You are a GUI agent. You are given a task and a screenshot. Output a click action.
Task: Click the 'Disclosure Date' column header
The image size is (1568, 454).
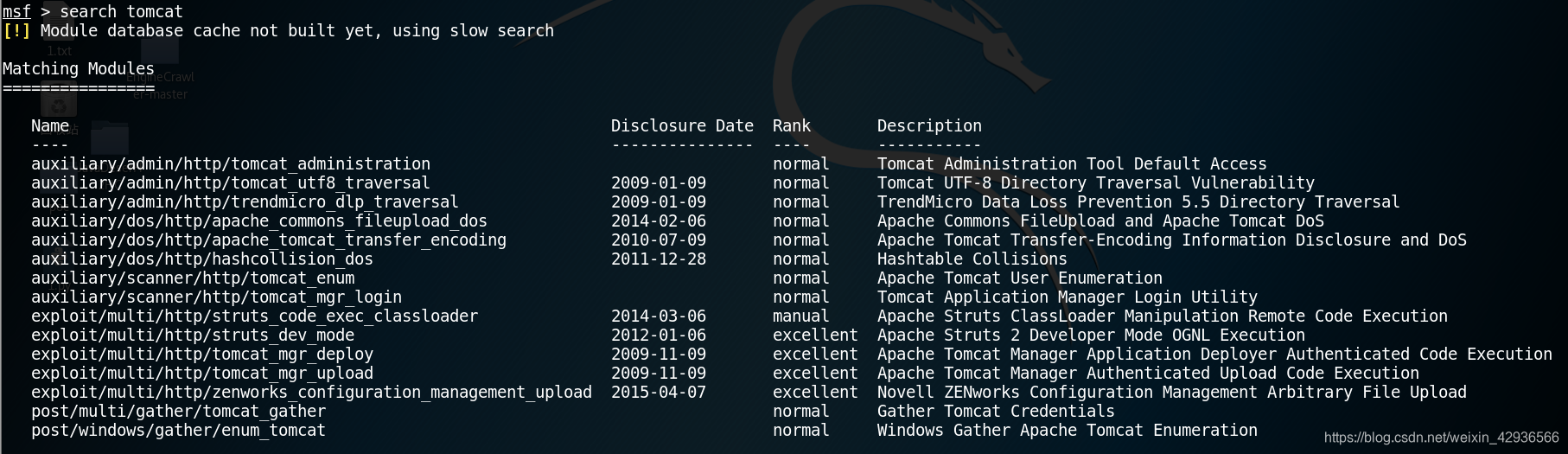(682, 126)
